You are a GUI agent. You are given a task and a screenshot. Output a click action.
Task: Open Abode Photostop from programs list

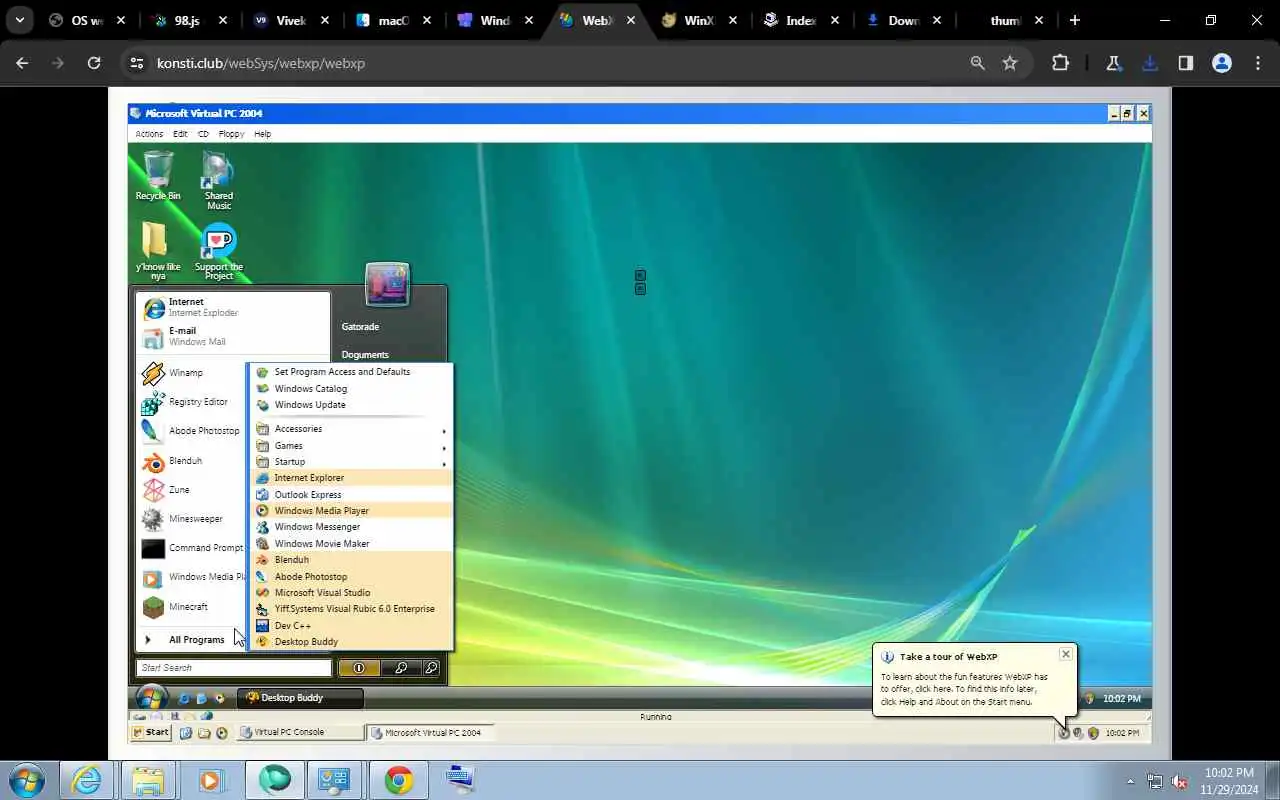[351, 577]
